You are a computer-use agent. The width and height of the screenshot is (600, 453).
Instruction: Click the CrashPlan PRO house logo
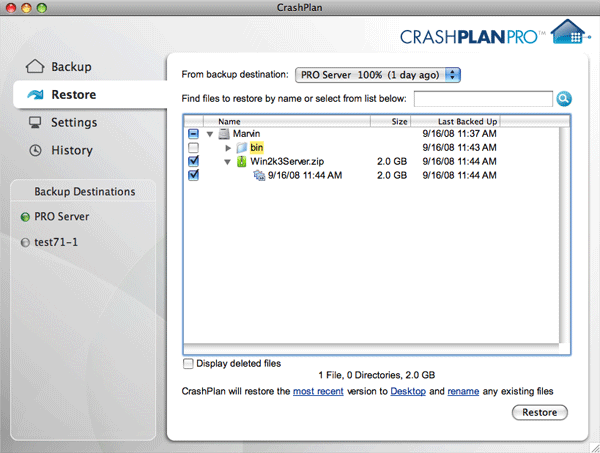click(569, 32)
